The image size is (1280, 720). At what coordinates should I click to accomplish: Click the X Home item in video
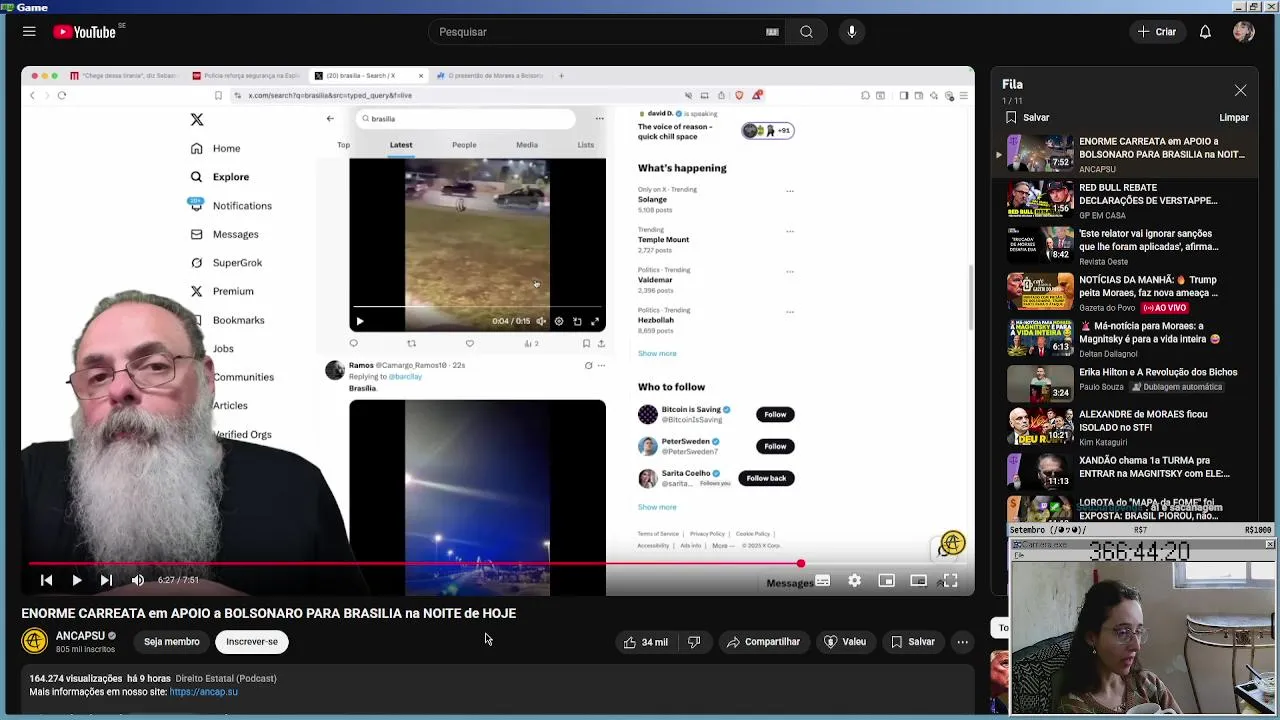[216, 148]
